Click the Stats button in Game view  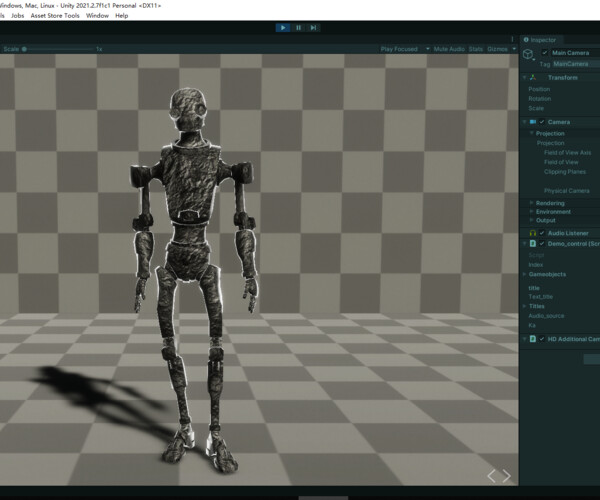point(475,48)
